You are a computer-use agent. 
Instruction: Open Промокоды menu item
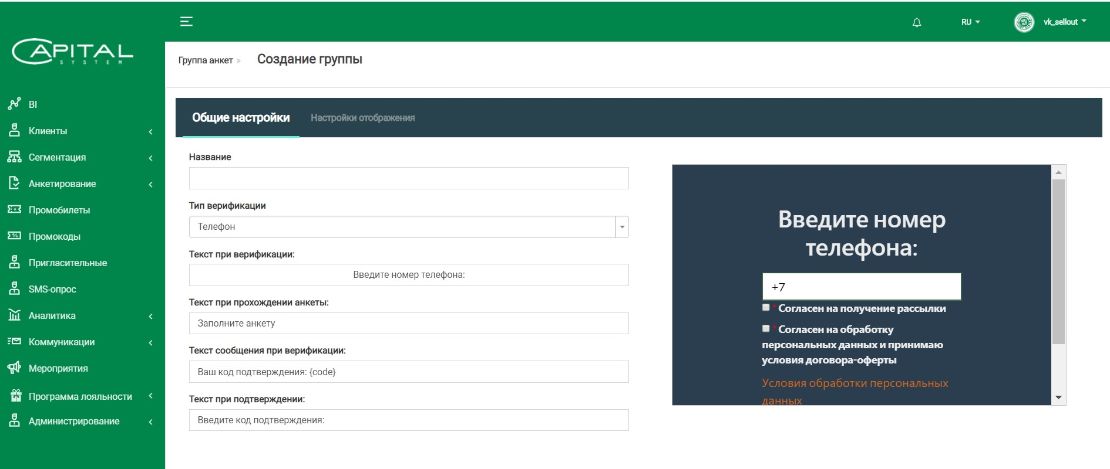pos(55,236)
